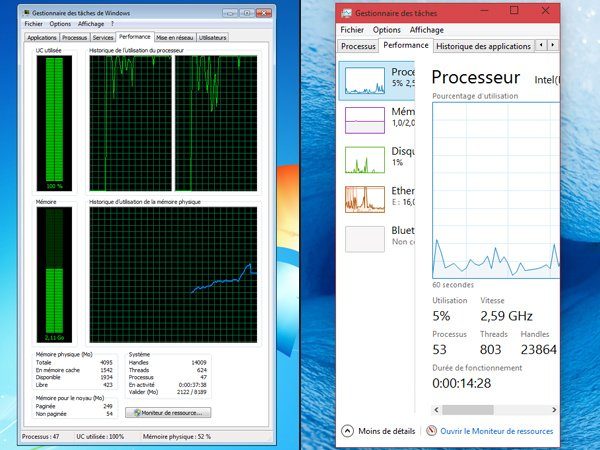Click the second CPU core history graph
The image size is (600, 450).
(216, 123)
